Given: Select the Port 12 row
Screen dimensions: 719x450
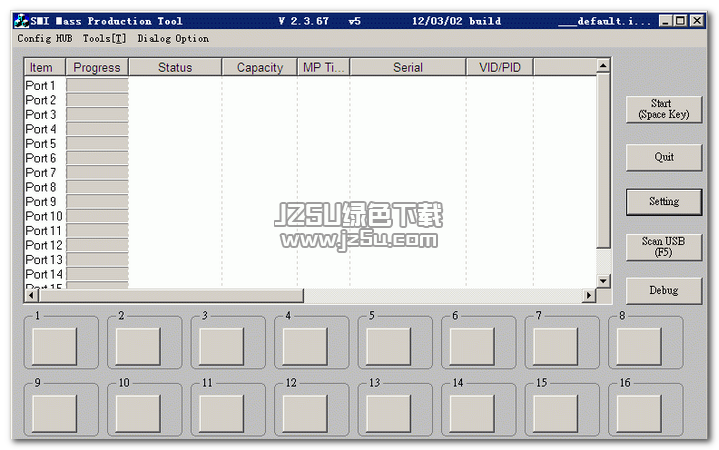Looking at the screenshot, I should tap(310, 245).
